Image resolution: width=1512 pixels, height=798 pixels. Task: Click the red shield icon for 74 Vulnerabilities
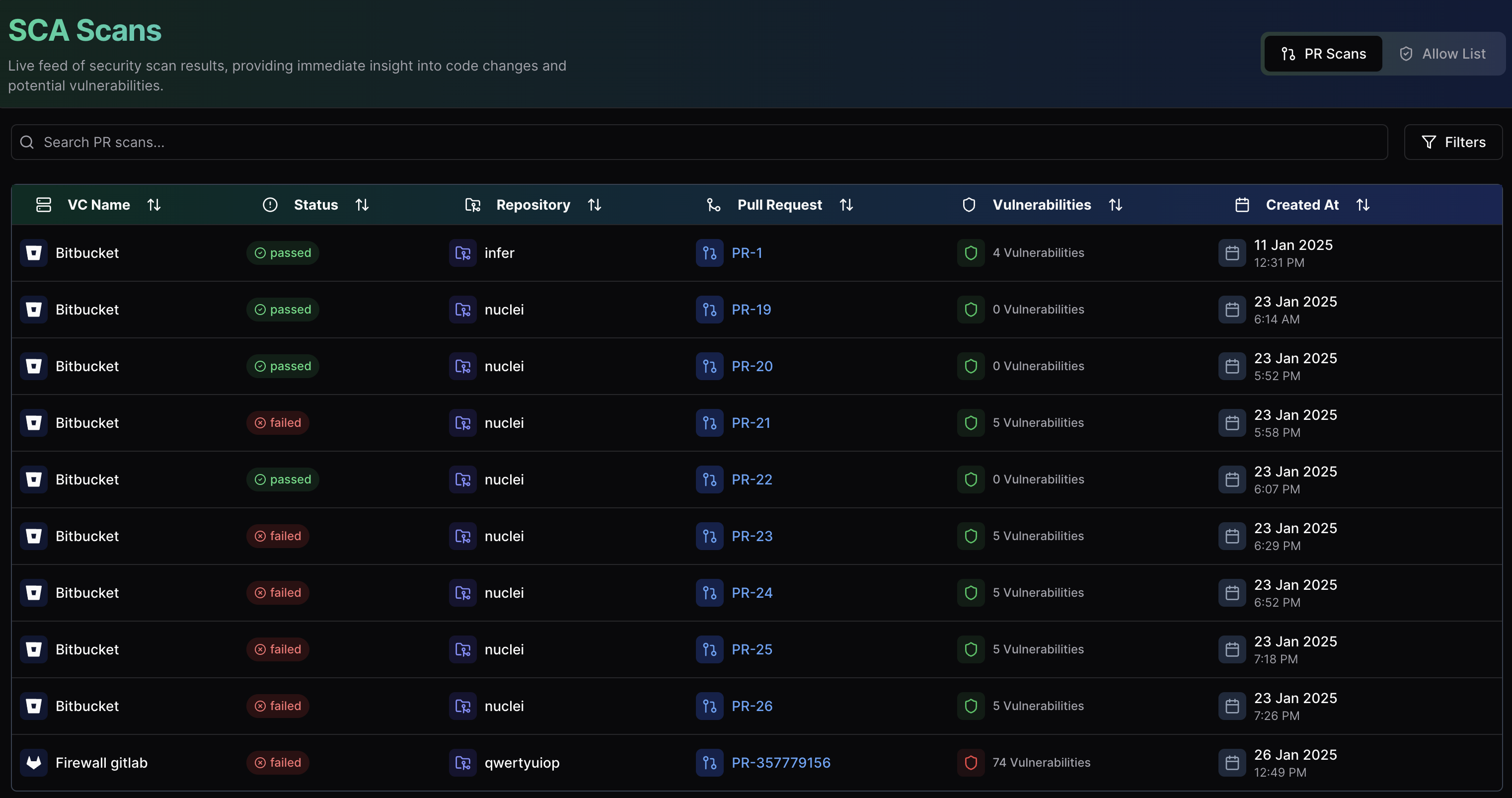[x=970, y=763]
